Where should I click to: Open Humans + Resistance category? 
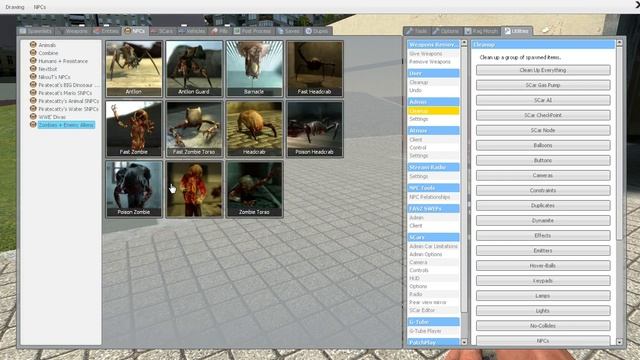tap(63, 61)
